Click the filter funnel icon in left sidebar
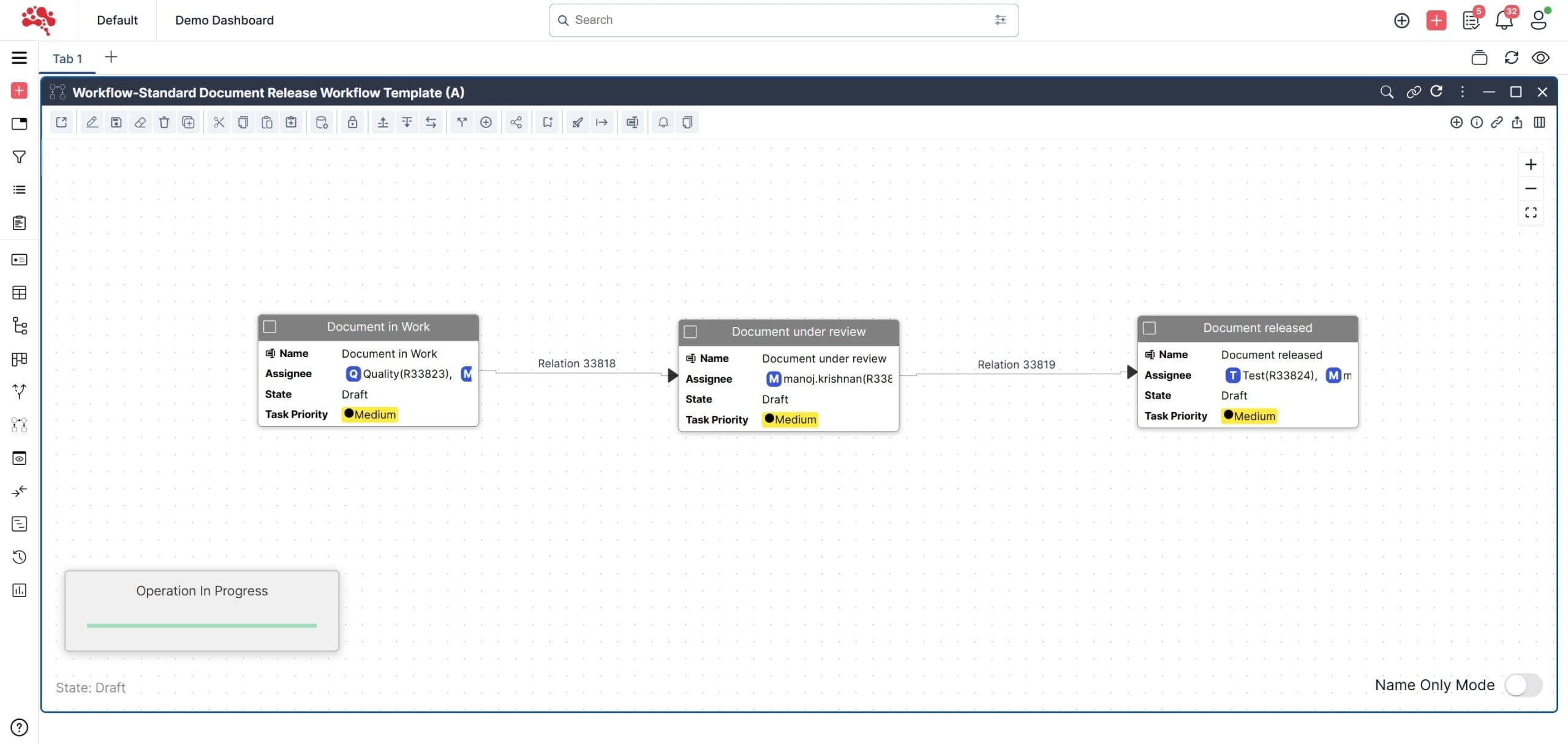The width and height of the screenshot is (1568, 744). pos(19,157)
